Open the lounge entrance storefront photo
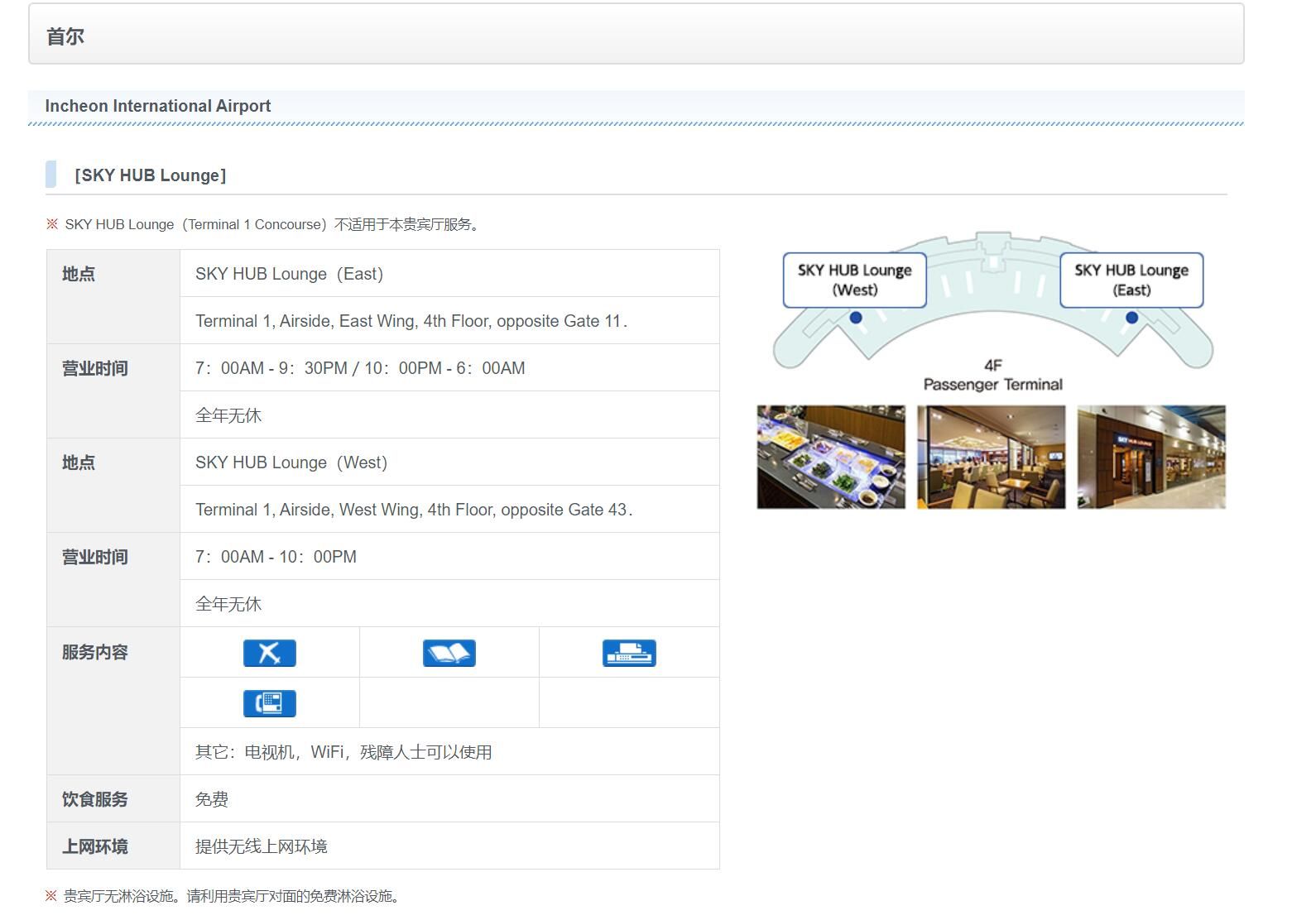The image size is (1316, 920). pyautogui.click(x=1151, y=457)
